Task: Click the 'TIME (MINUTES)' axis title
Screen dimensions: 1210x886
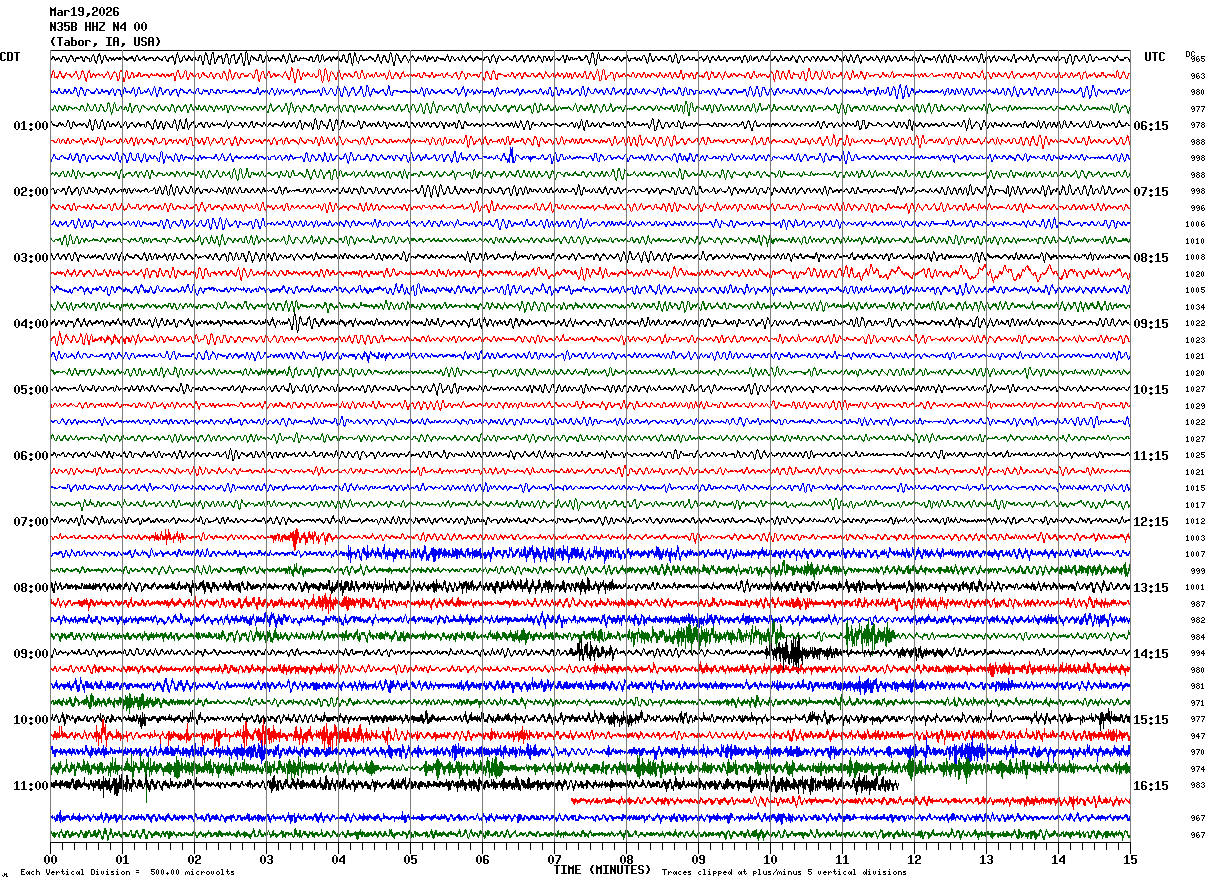Action: pos(602,870)
